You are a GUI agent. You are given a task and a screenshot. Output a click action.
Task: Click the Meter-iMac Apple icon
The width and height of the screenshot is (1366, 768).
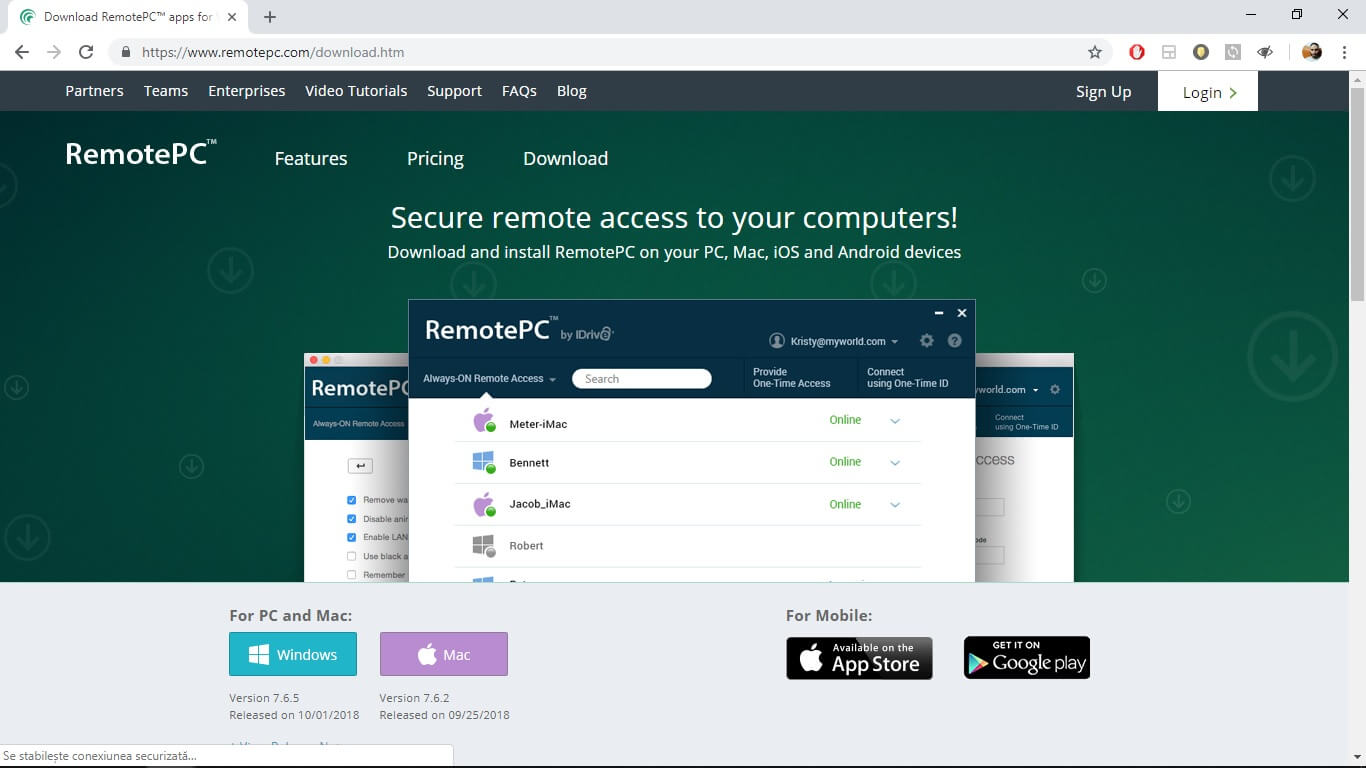[484, 421]
